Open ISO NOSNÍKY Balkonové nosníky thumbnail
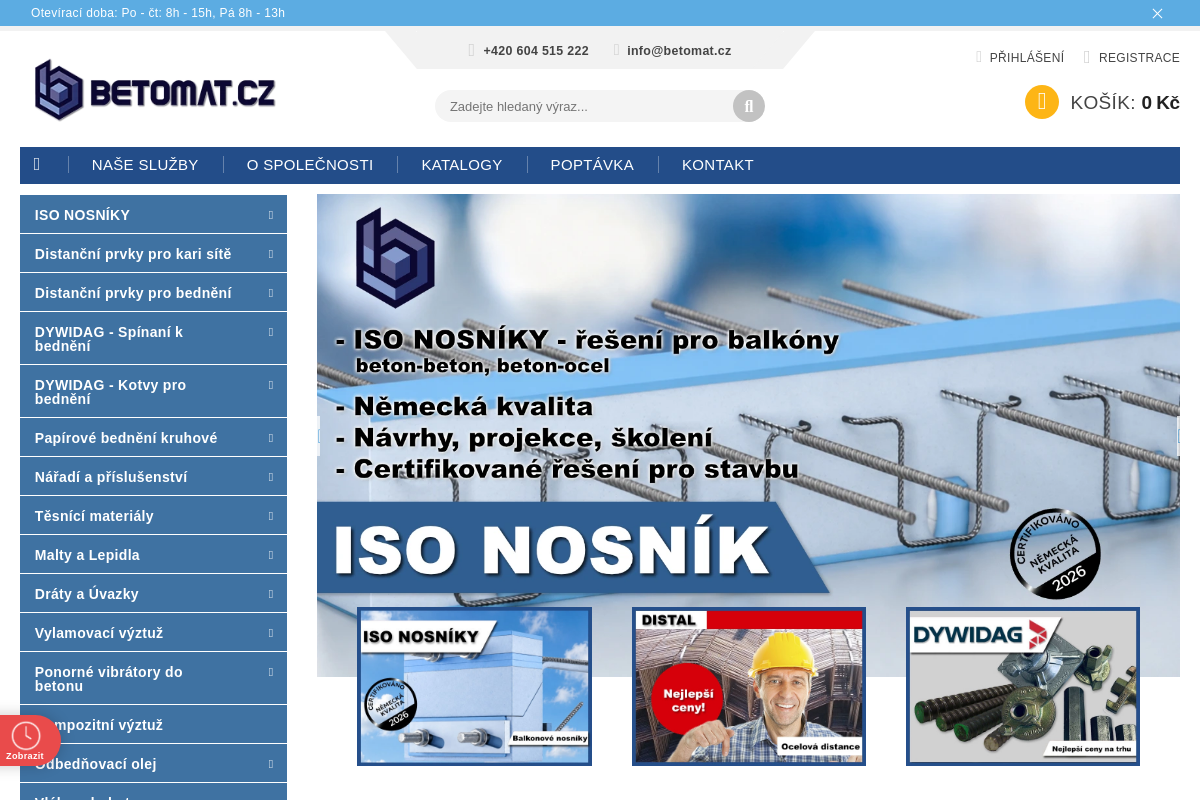 (x=474, y=686)
